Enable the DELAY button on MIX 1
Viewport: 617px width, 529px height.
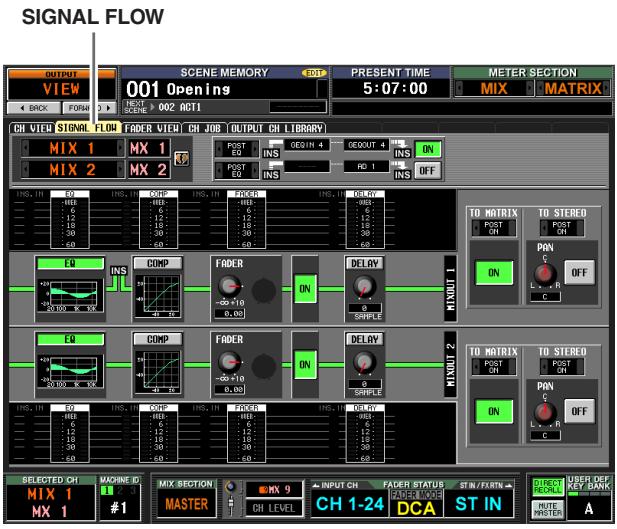(365, 263)
